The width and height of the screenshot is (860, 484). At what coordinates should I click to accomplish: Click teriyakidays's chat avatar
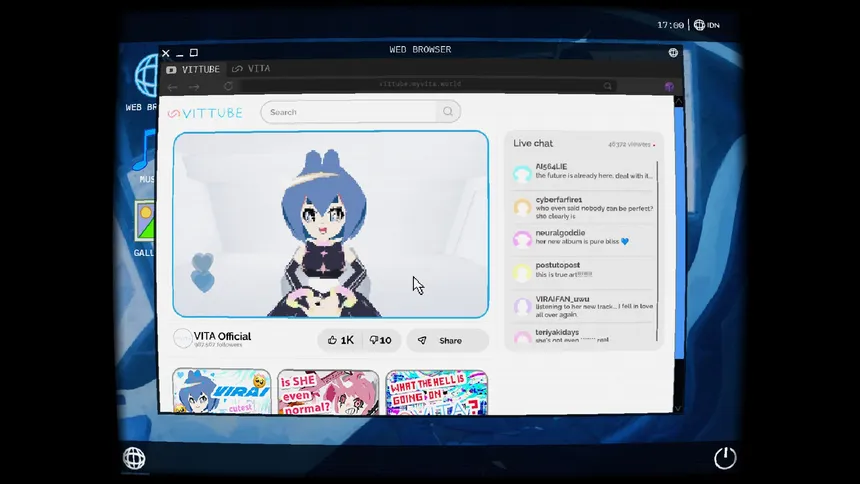point(522,336)
